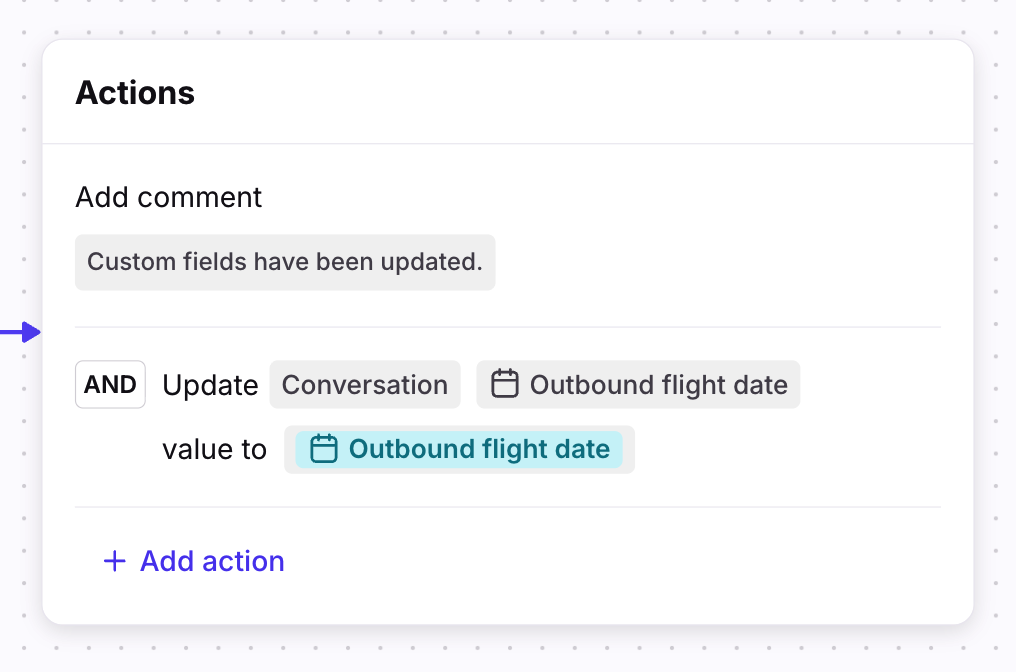This screenshot has height=672, width=1016.
Task: Click blank space to the right of Add action
Action: click(600, 562)
